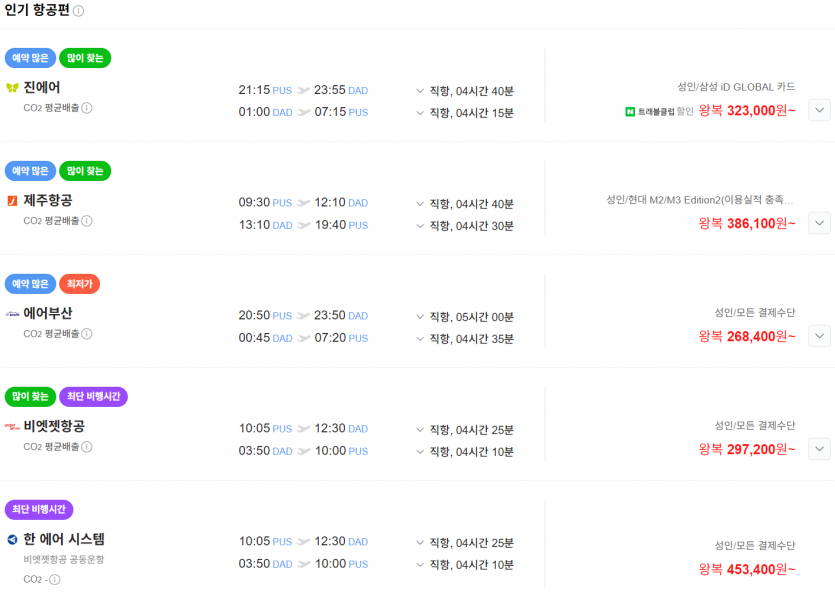Click the 트래블클럽 discount badge icon
The width and height of the screenshot is (835, 592).
point(631,111)
